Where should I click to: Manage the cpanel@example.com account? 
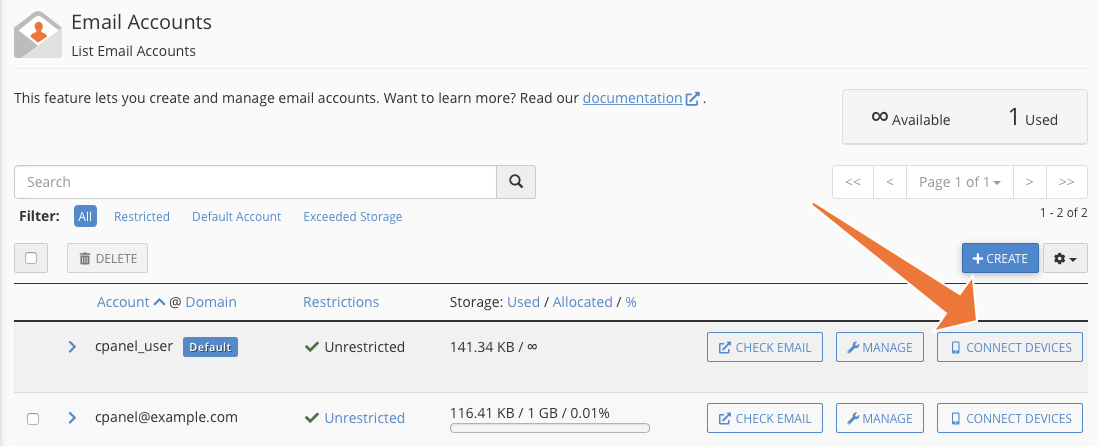880,418
